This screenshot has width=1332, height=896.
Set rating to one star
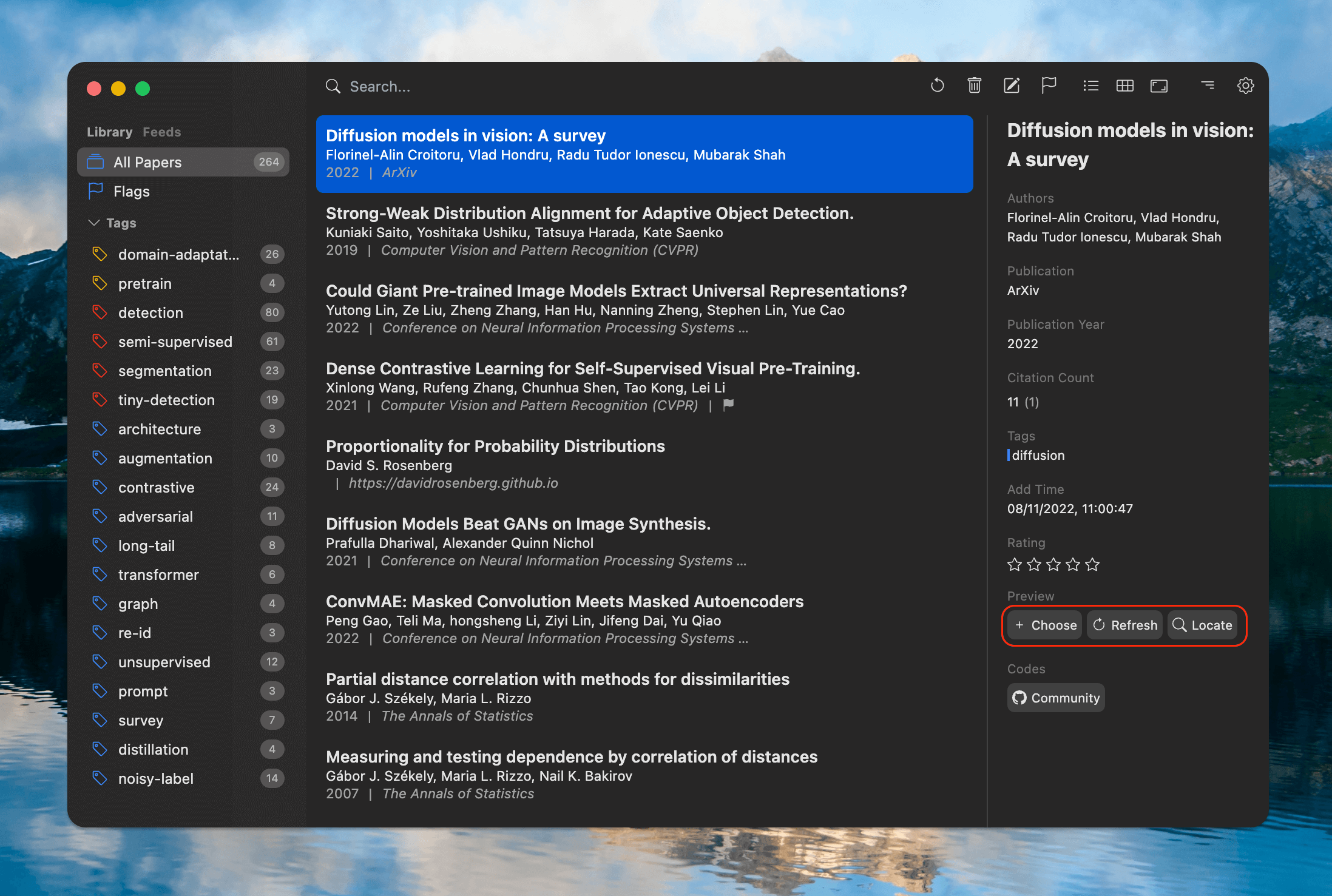[x=1015, y=565]
